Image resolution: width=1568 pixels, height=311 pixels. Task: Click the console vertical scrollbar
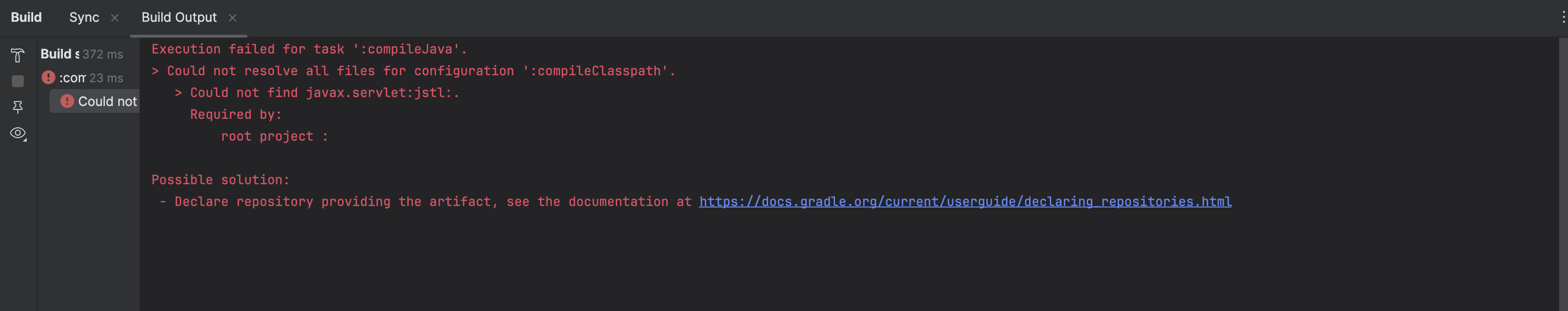coord(1563,174)
